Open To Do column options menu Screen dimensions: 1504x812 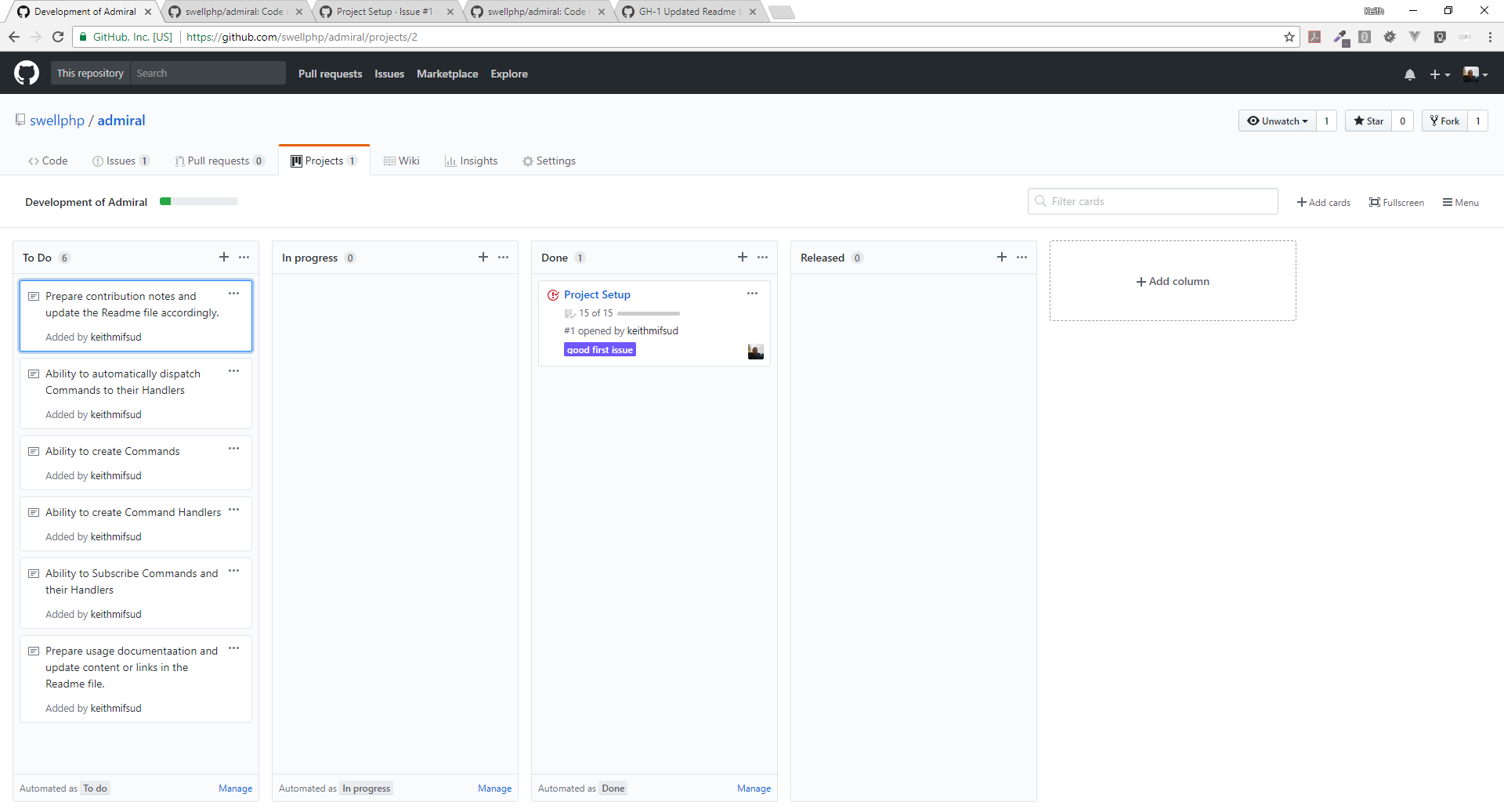click(x=244, y=257)
